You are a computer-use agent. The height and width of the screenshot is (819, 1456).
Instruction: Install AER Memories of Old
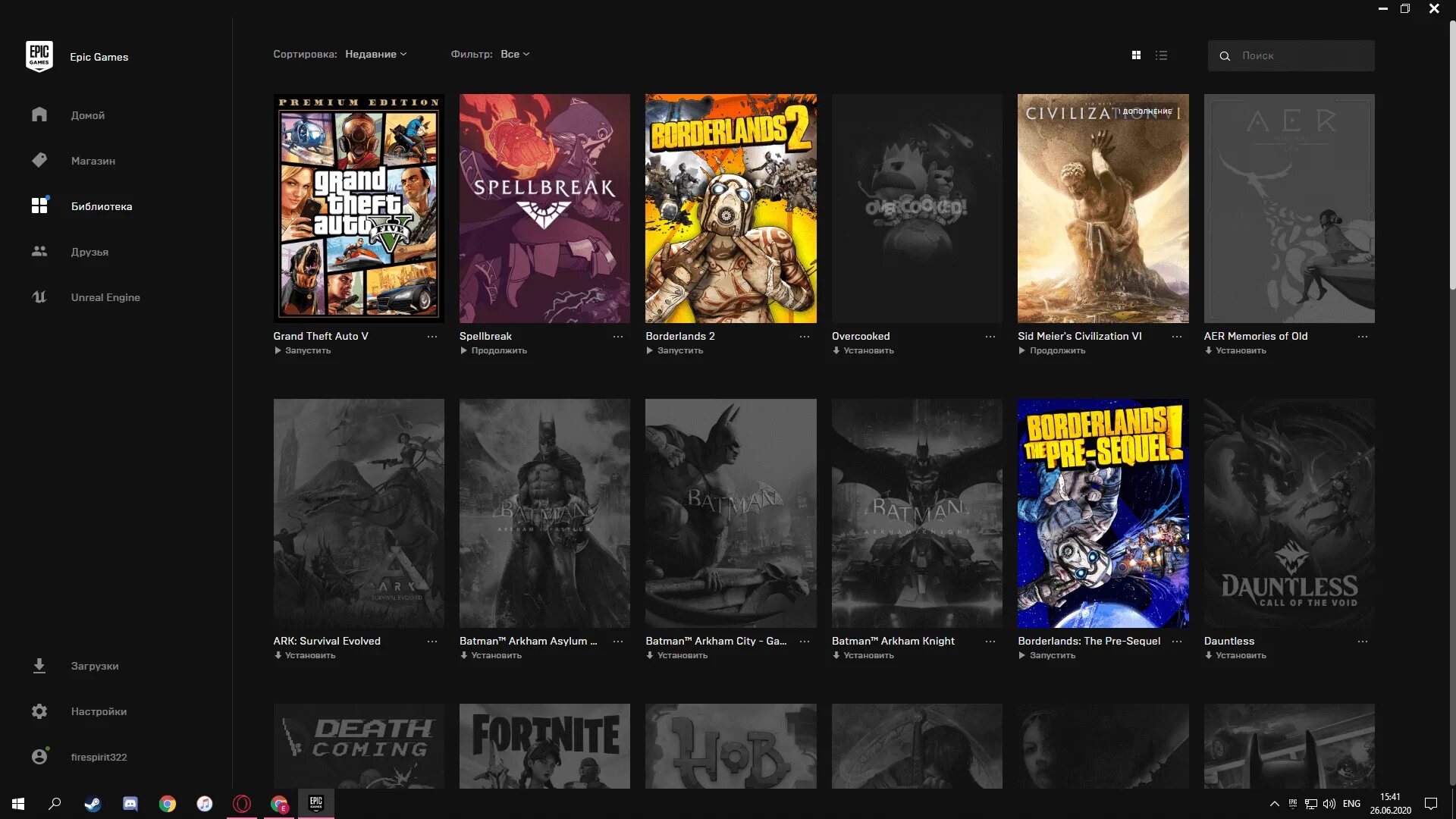click(x=1235, y=350)
